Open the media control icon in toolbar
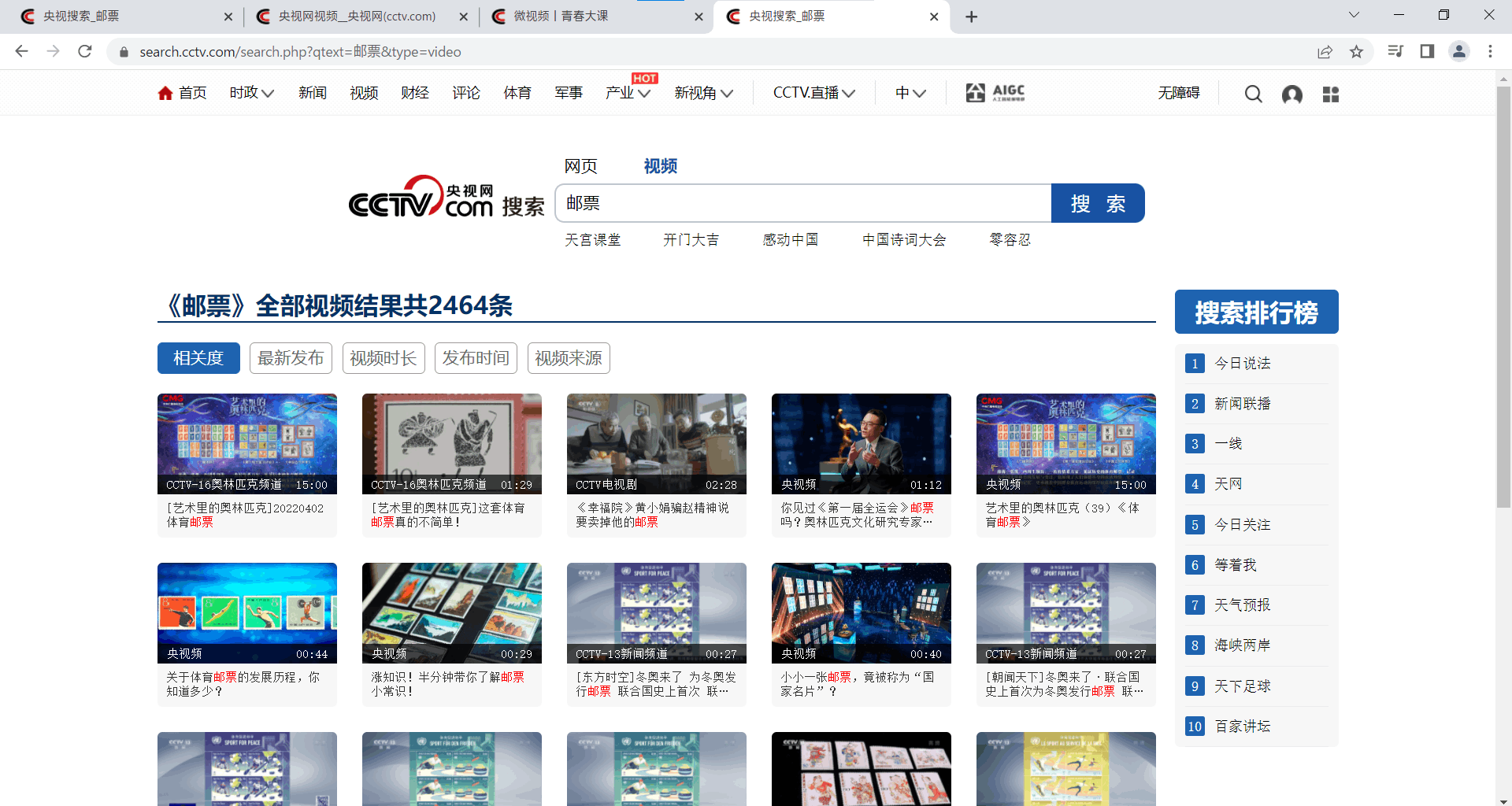The image size is (1512, 806). tap(1395, 51)
